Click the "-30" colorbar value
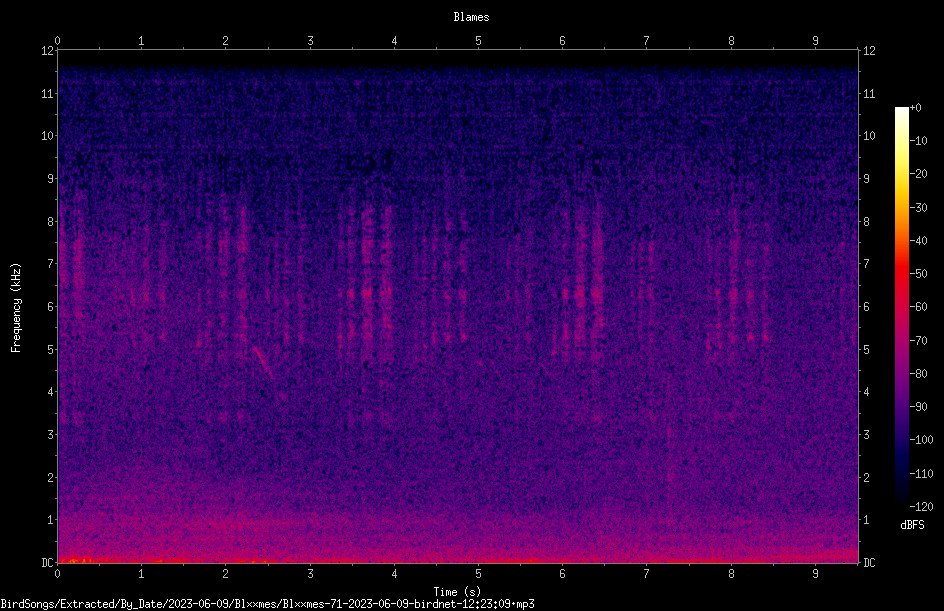Viewport: 944px width, 611px height. pos(918,208)
